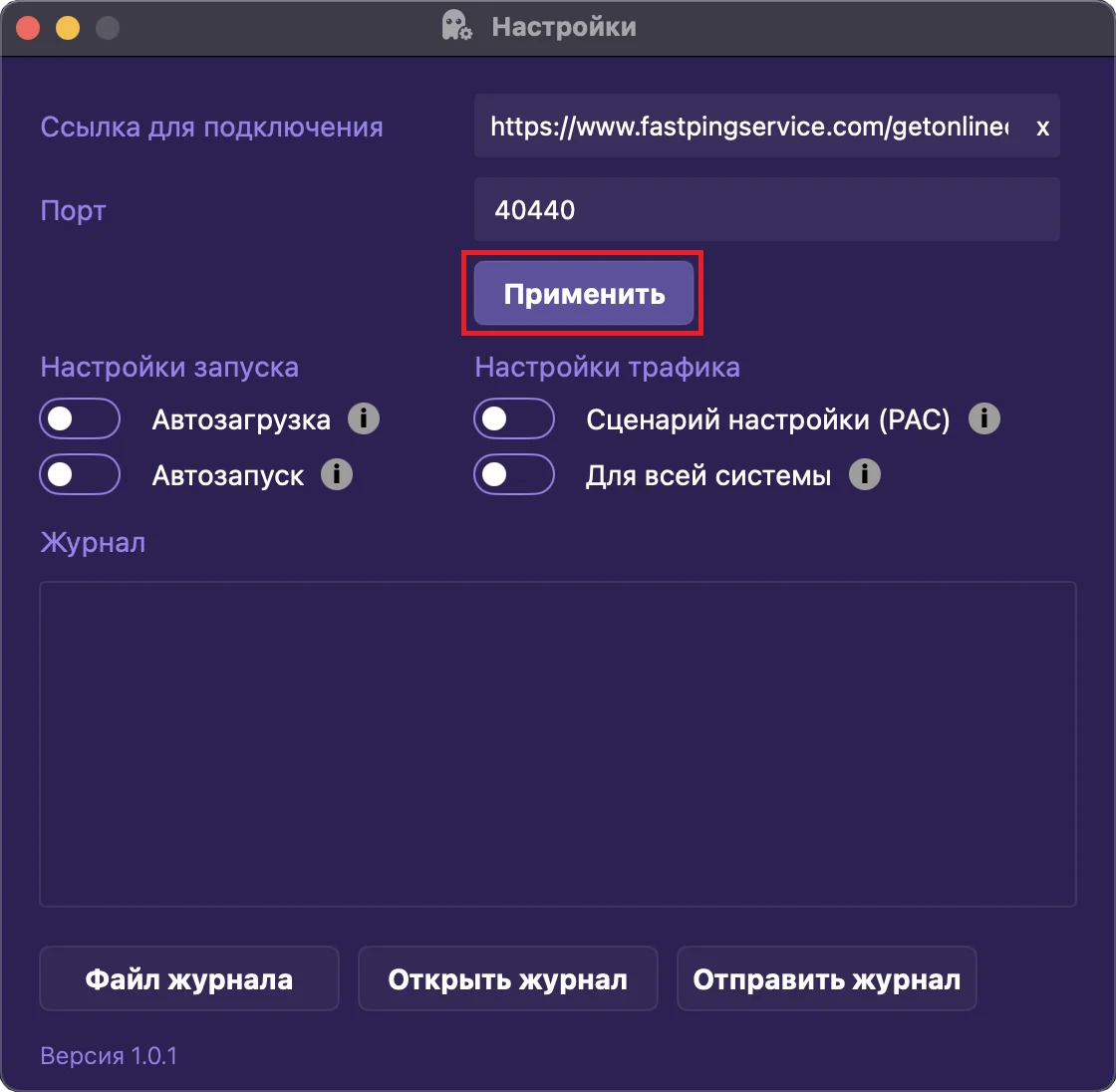Image resolution: width=1116 pixels, height=1092 pixels.
Task: Minimize the Настройки window with the yellow button
Action: coord(68,28)
